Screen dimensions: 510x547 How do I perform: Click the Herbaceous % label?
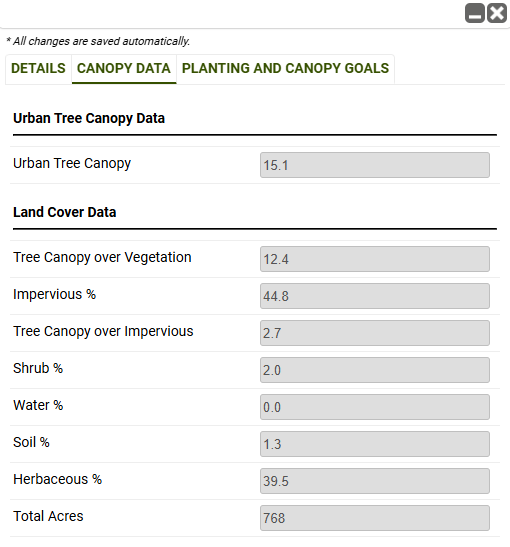click(58, 479)
